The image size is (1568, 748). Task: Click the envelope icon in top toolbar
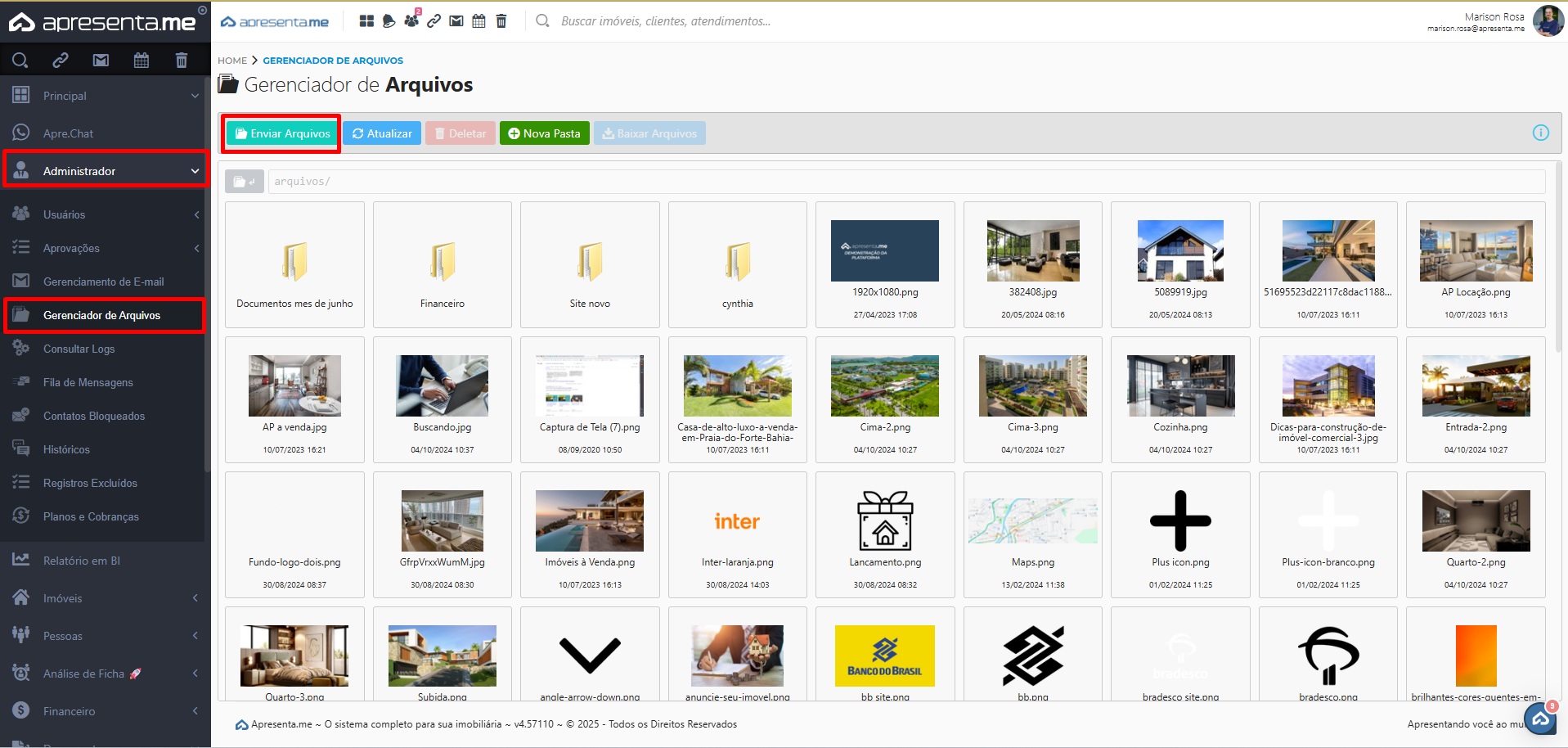[456, 21]
